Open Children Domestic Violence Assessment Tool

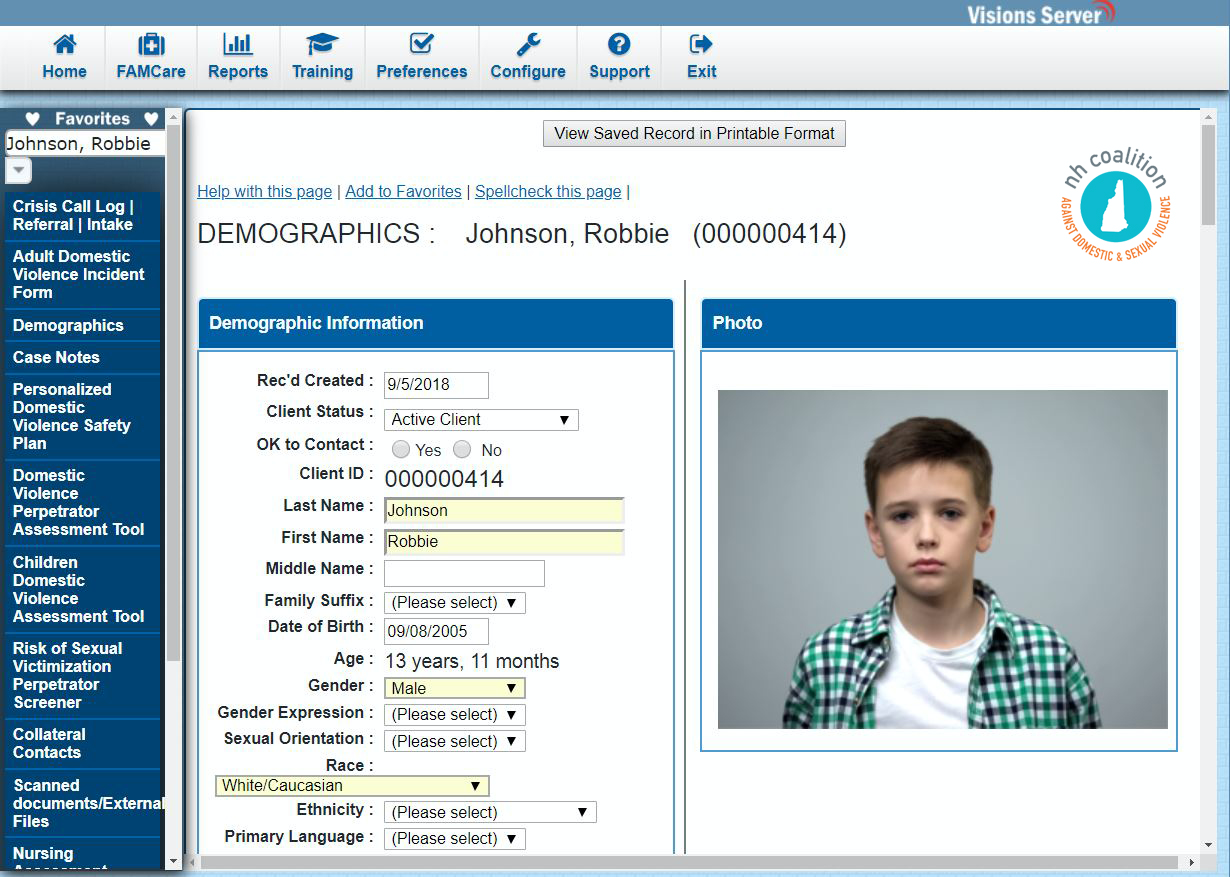pyautogui.click(x=82, y=589)
